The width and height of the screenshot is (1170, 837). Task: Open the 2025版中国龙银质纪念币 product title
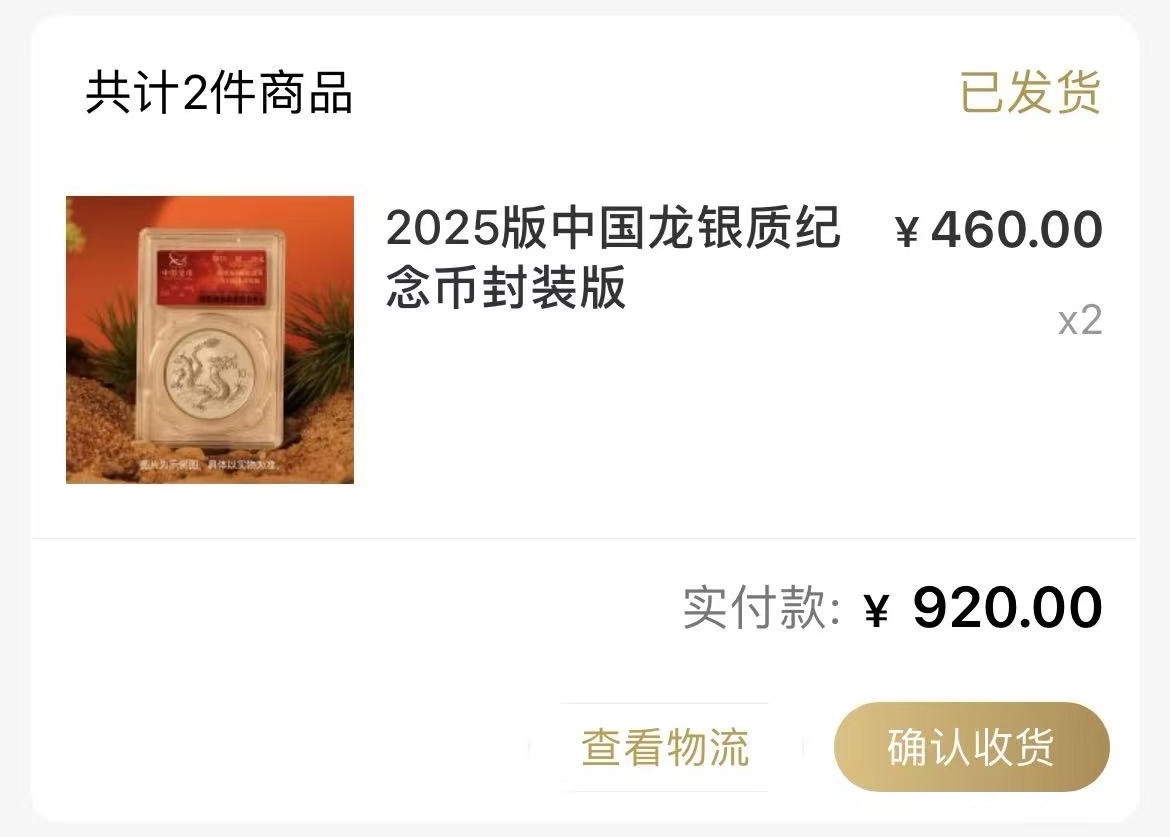(613, 258)
